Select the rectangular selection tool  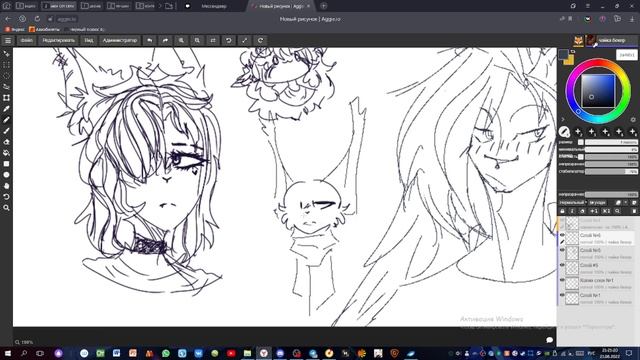(6, 65)
